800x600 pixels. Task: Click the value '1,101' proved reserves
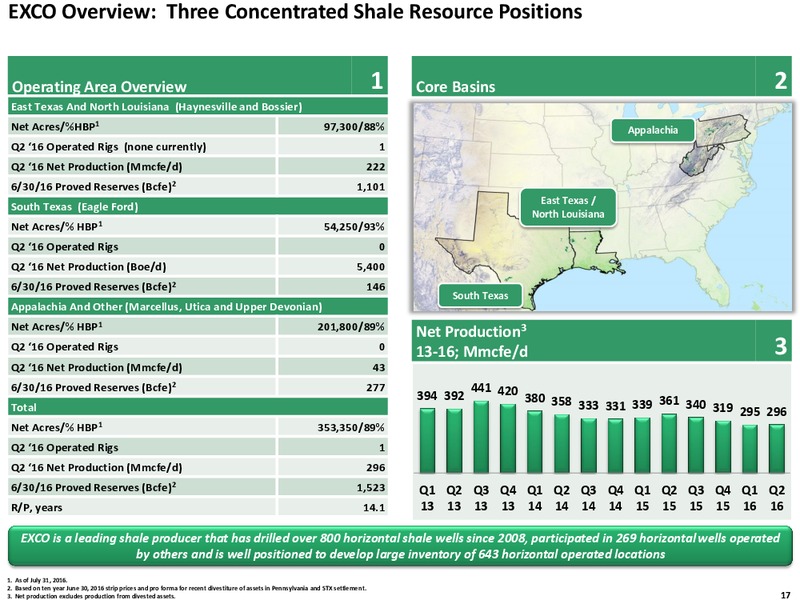click(370, 187)
